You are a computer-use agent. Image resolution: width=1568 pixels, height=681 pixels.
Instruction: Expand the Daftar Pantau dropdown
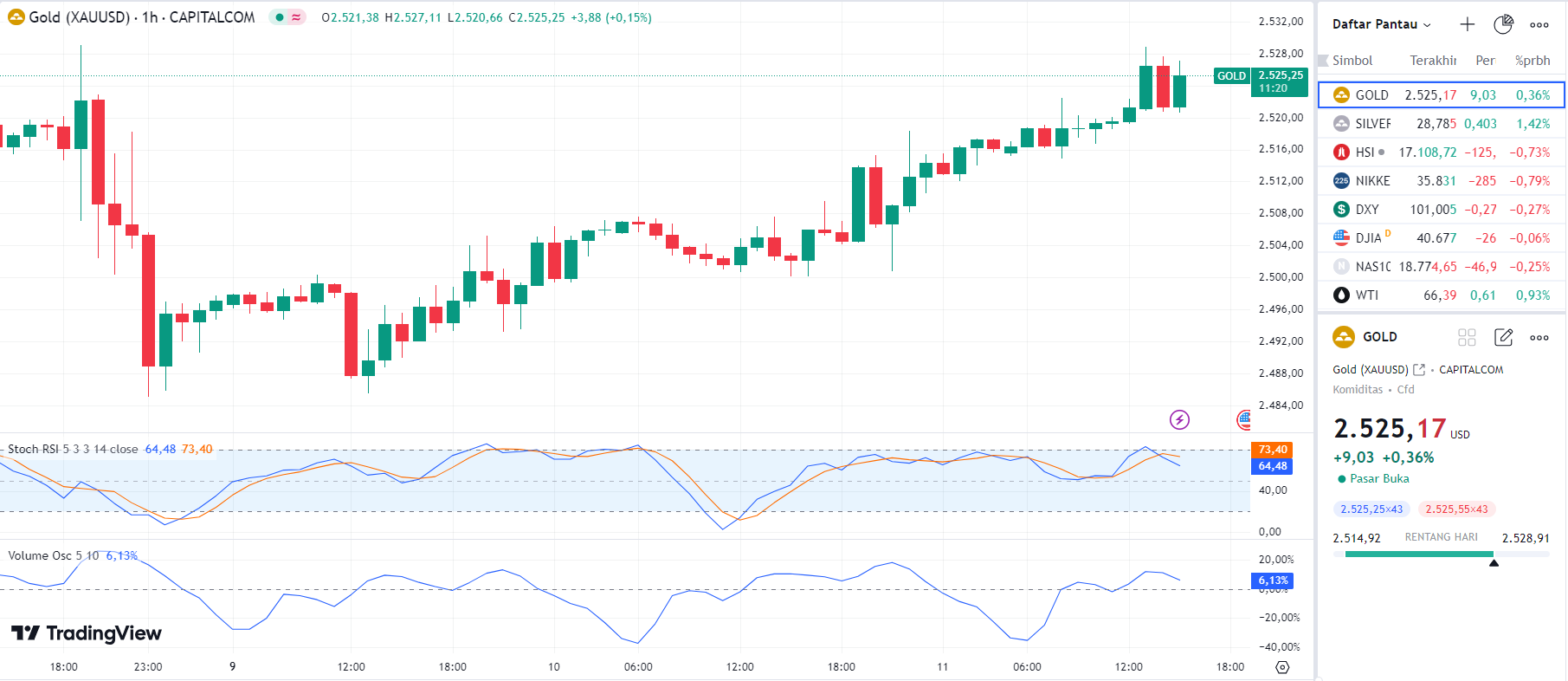[x=1381, y=24]
